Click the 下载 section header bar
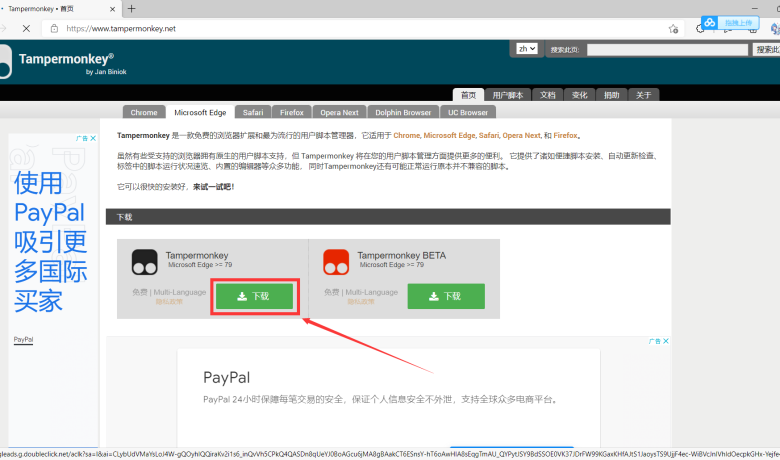The height and width of the screenshot is (460, 780). click(x=388, y=217)
